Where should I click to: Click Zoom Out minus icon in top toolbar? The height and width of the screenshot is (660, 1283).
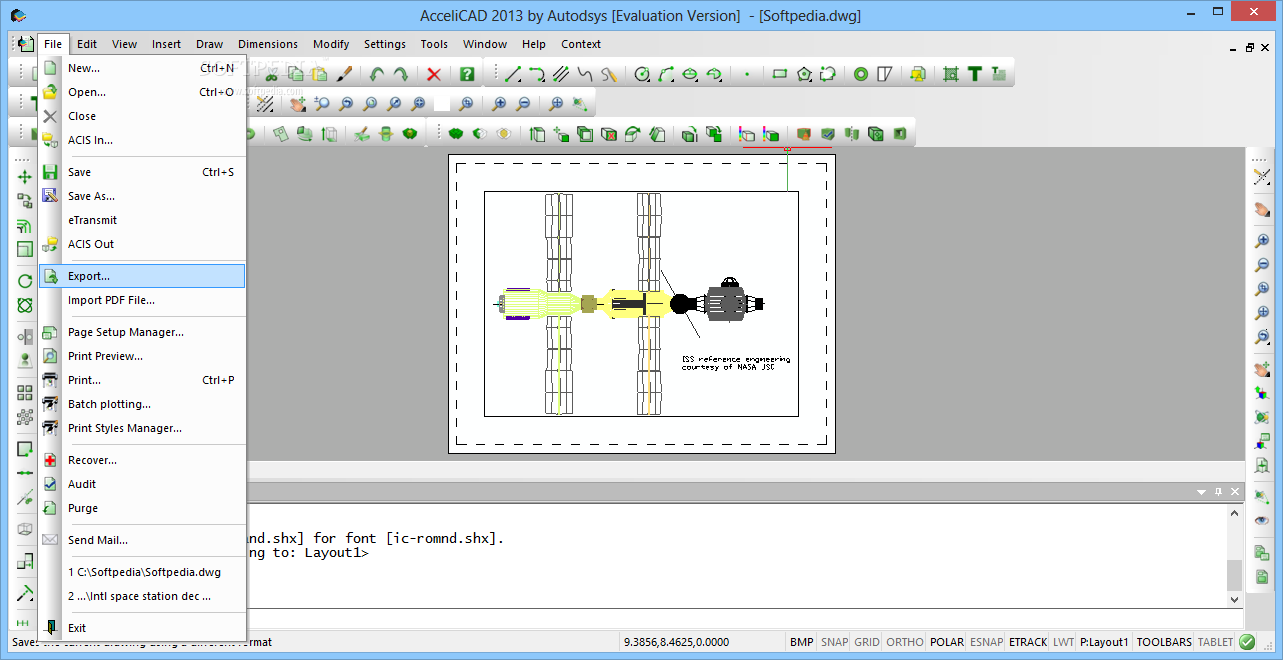pyautogui.click(x=523, y=103)
